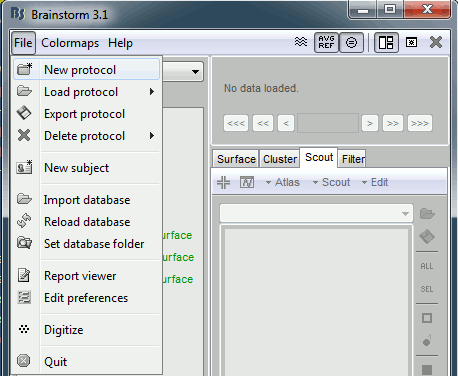Click the Digitize dots icon
Viewport: 458px width, 376px height.
24,329
